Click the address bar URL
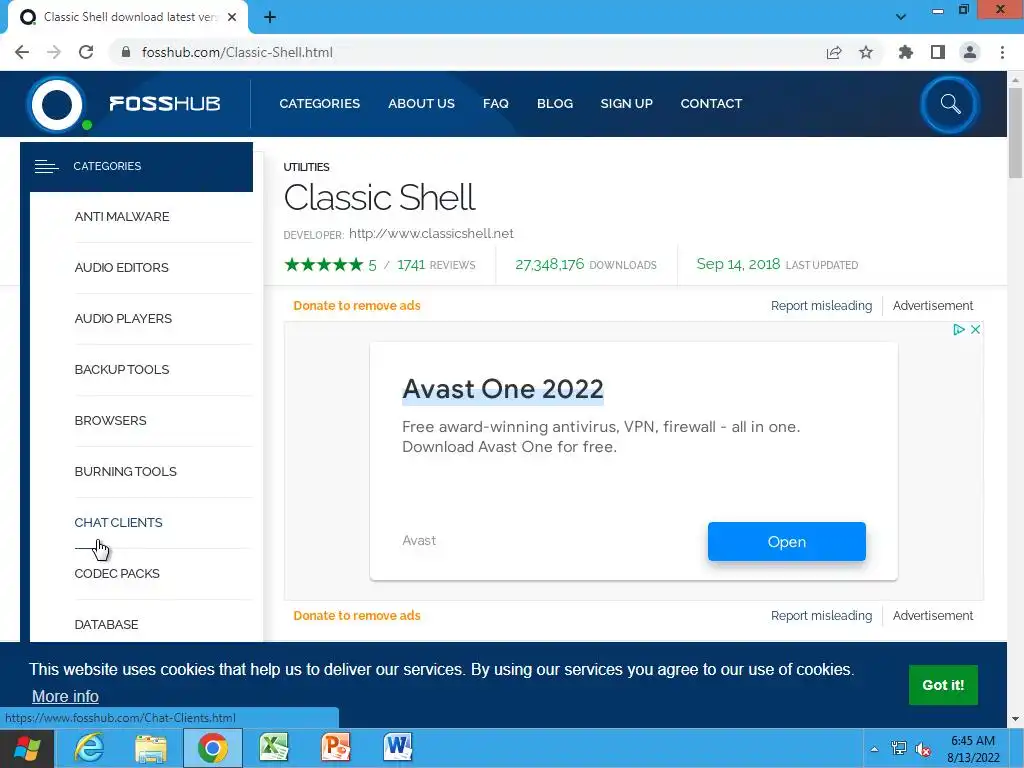 coord(237,52)
